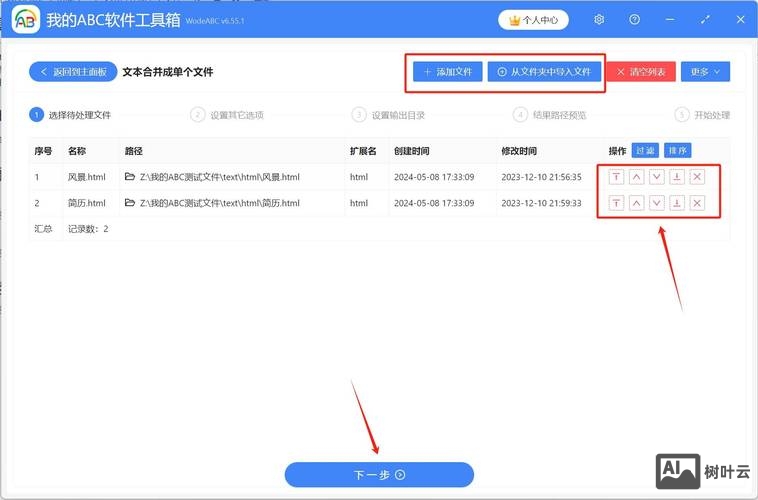This screenshot has width=758, height=500.
Task: Select step 5 开始处理
Action: (x=702, y=115)
